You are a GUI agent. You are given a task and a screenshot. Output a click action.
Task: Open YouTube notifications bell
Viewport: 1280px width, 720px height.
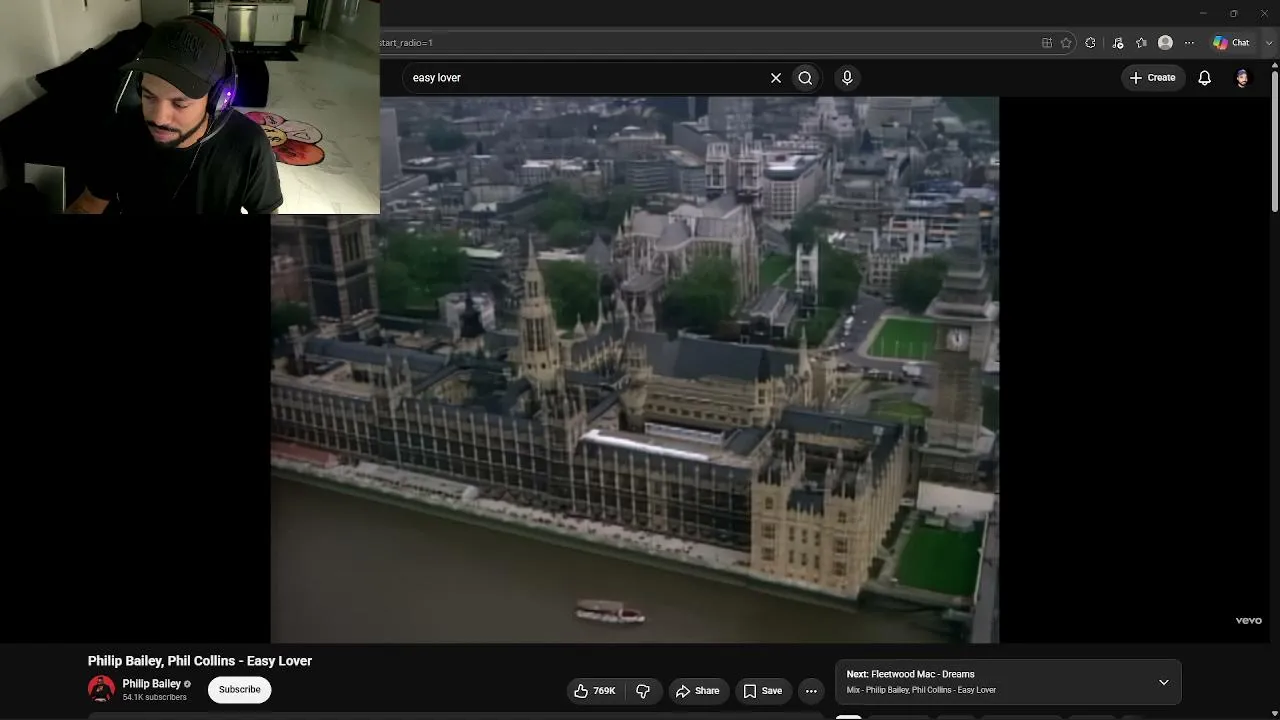[1205, 78]
